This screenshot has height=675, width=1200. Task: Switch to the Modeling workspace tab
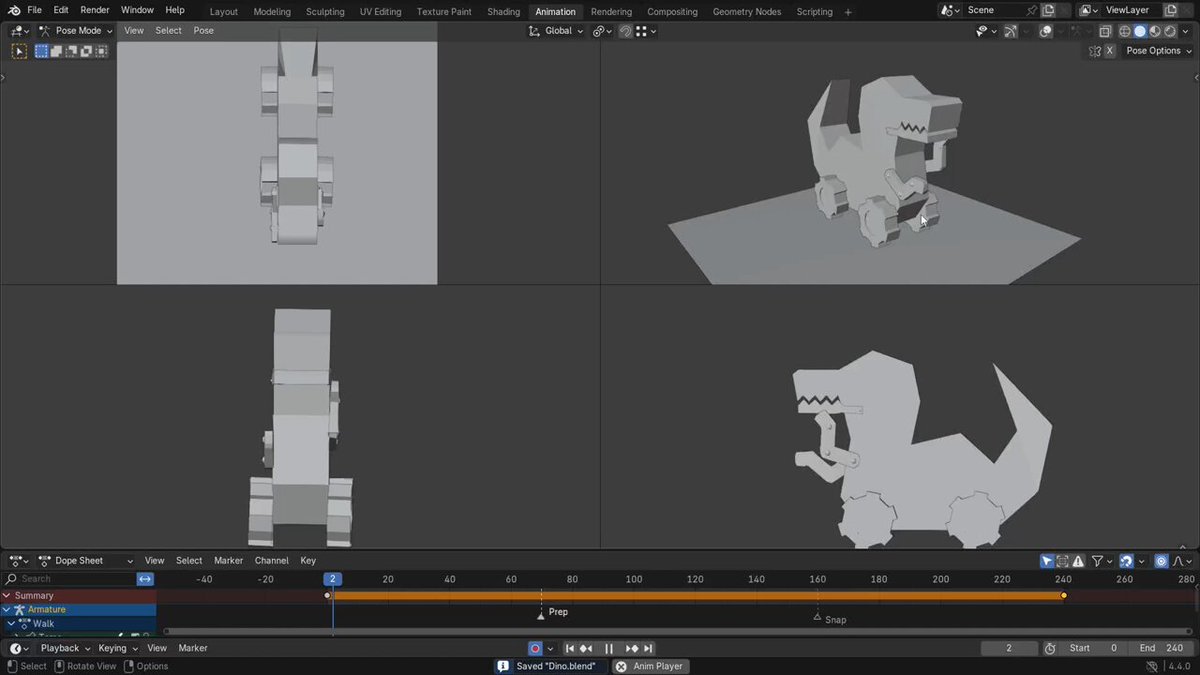(272, 12)
